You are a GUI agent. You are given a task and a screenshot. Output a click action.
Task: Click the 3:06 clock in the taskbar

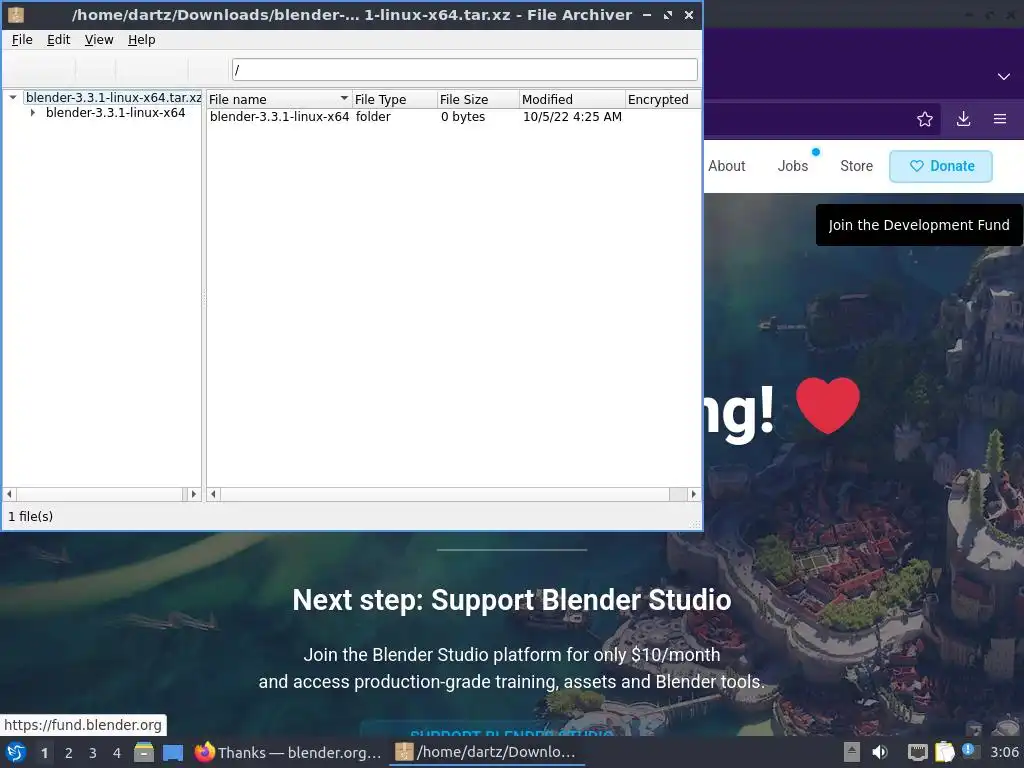click(x=1004, y=752)
